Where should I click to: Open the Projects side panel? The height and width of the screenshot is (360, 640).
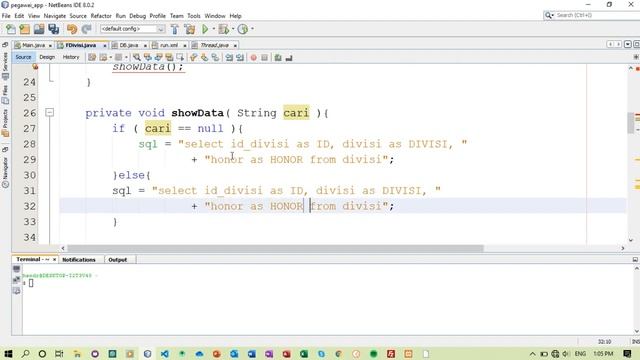(5, 122)
